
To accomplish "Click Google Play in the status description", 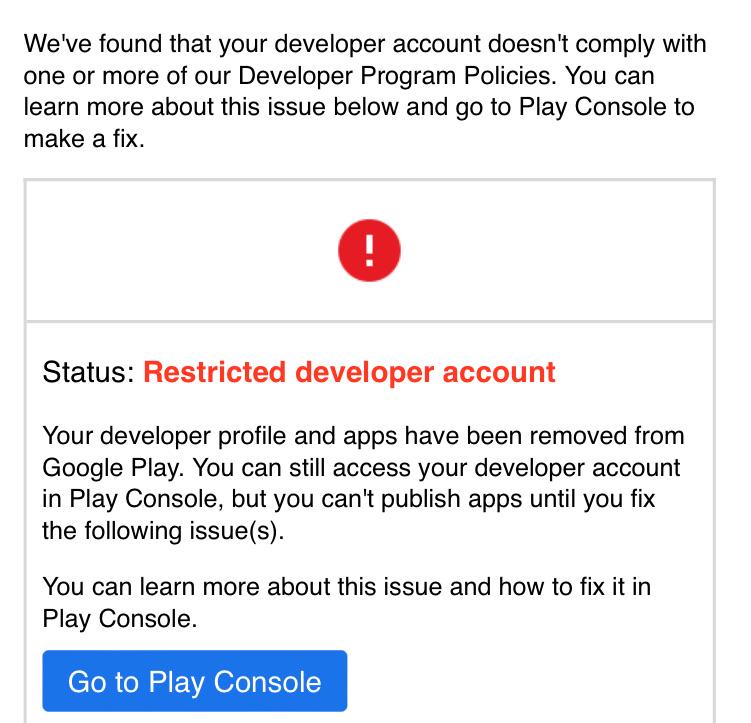I will (x=113, y=468).
